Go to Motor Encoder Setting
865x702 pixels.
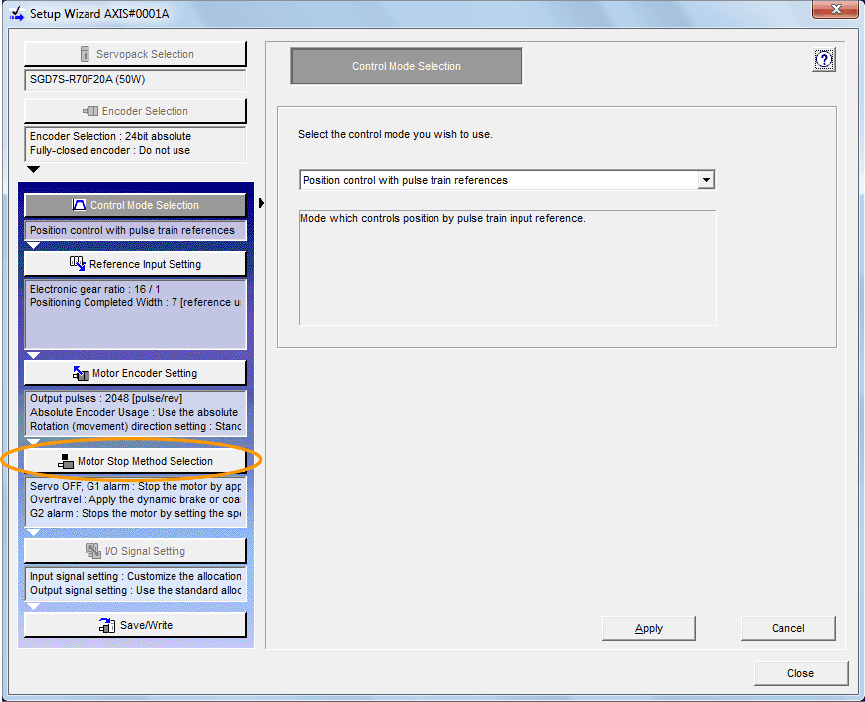click(135, 373)
